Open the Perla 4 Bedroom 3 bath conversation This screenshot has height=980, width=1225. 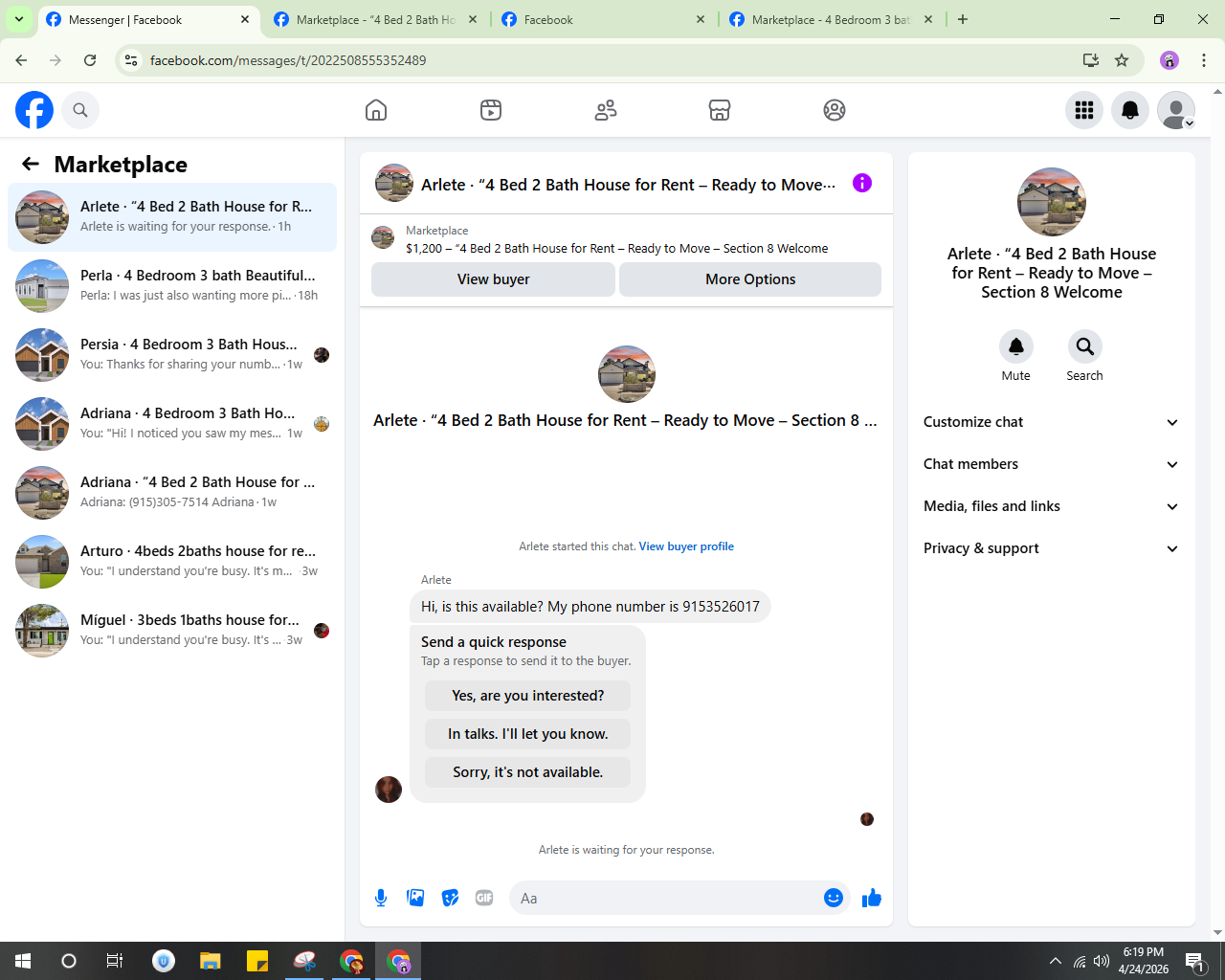pyautogui.click(x=172, y=286)
